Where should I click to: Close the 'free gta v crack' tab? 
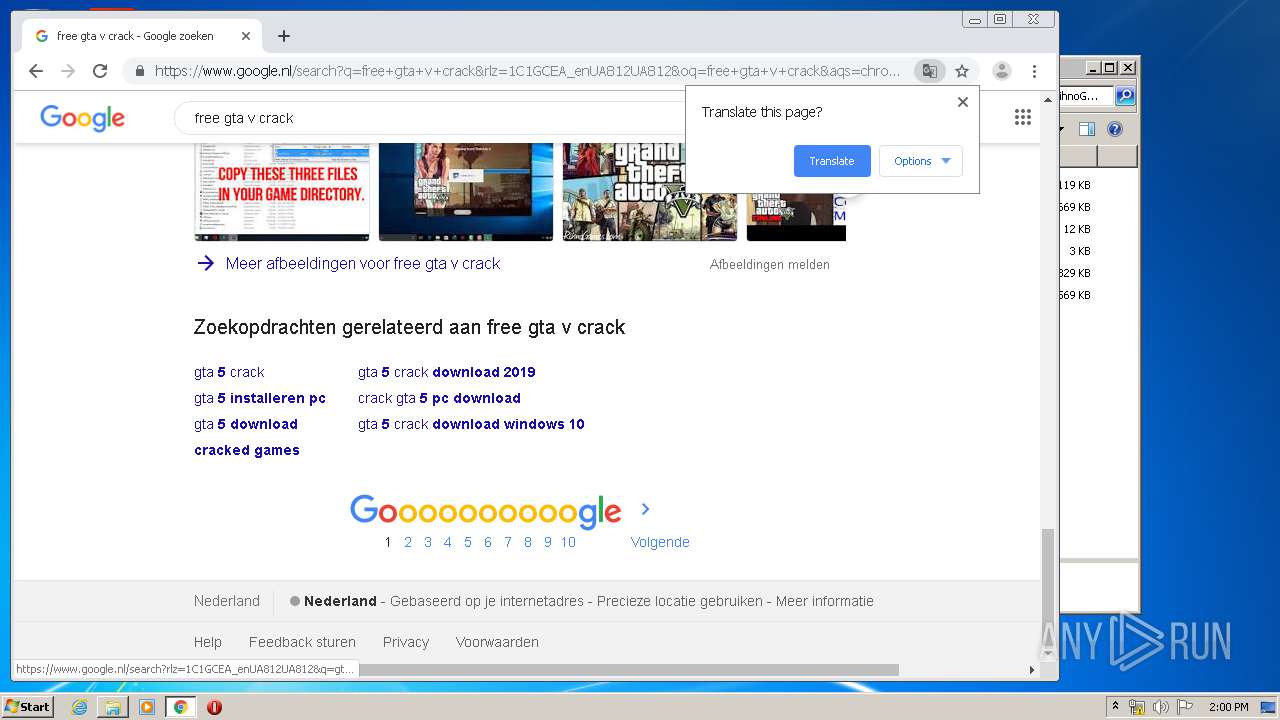pyautogui.click(x=246, y=36)
